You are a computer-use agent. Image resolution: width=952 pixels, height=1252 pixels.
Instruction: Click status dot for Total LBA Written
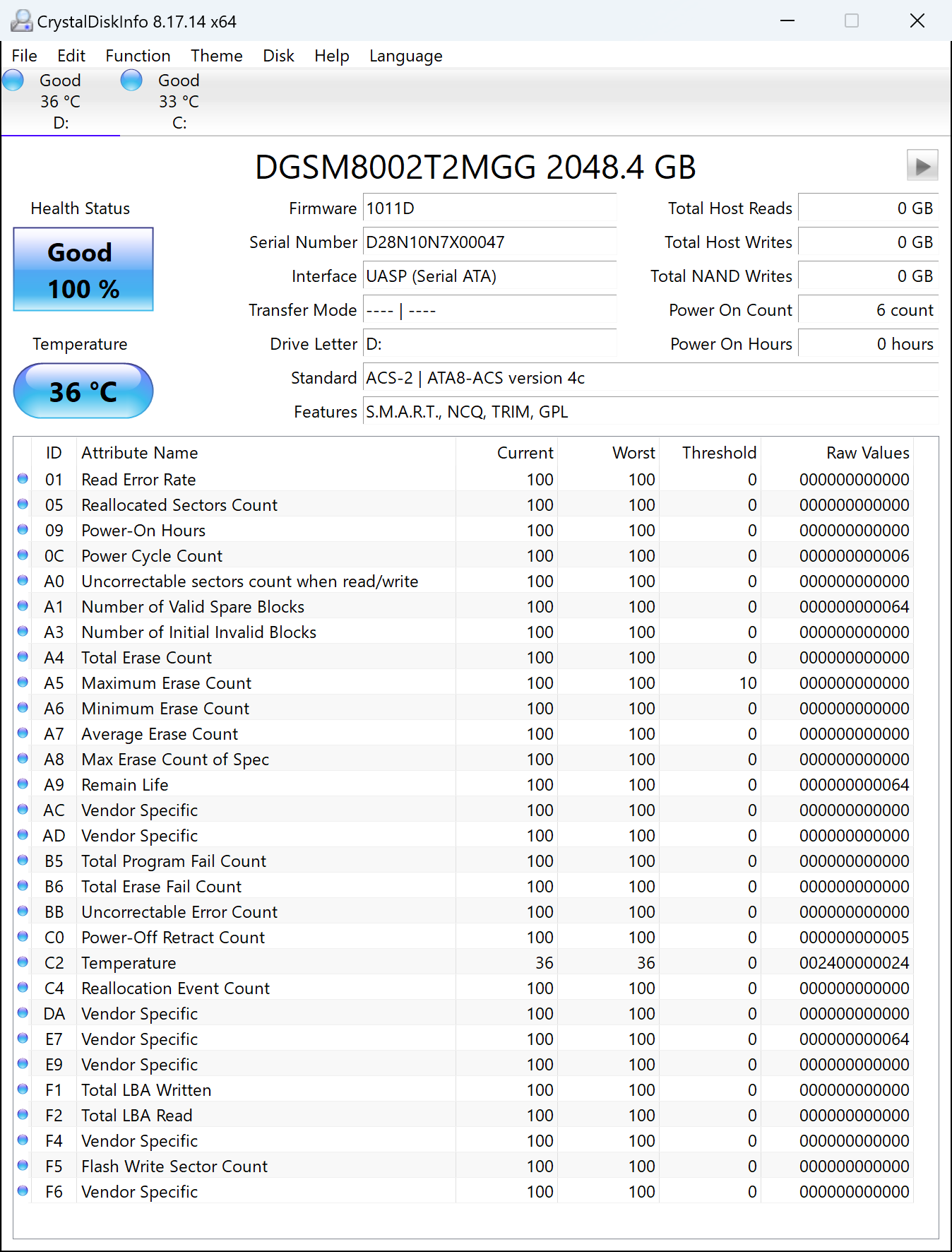click(23, 1089)
